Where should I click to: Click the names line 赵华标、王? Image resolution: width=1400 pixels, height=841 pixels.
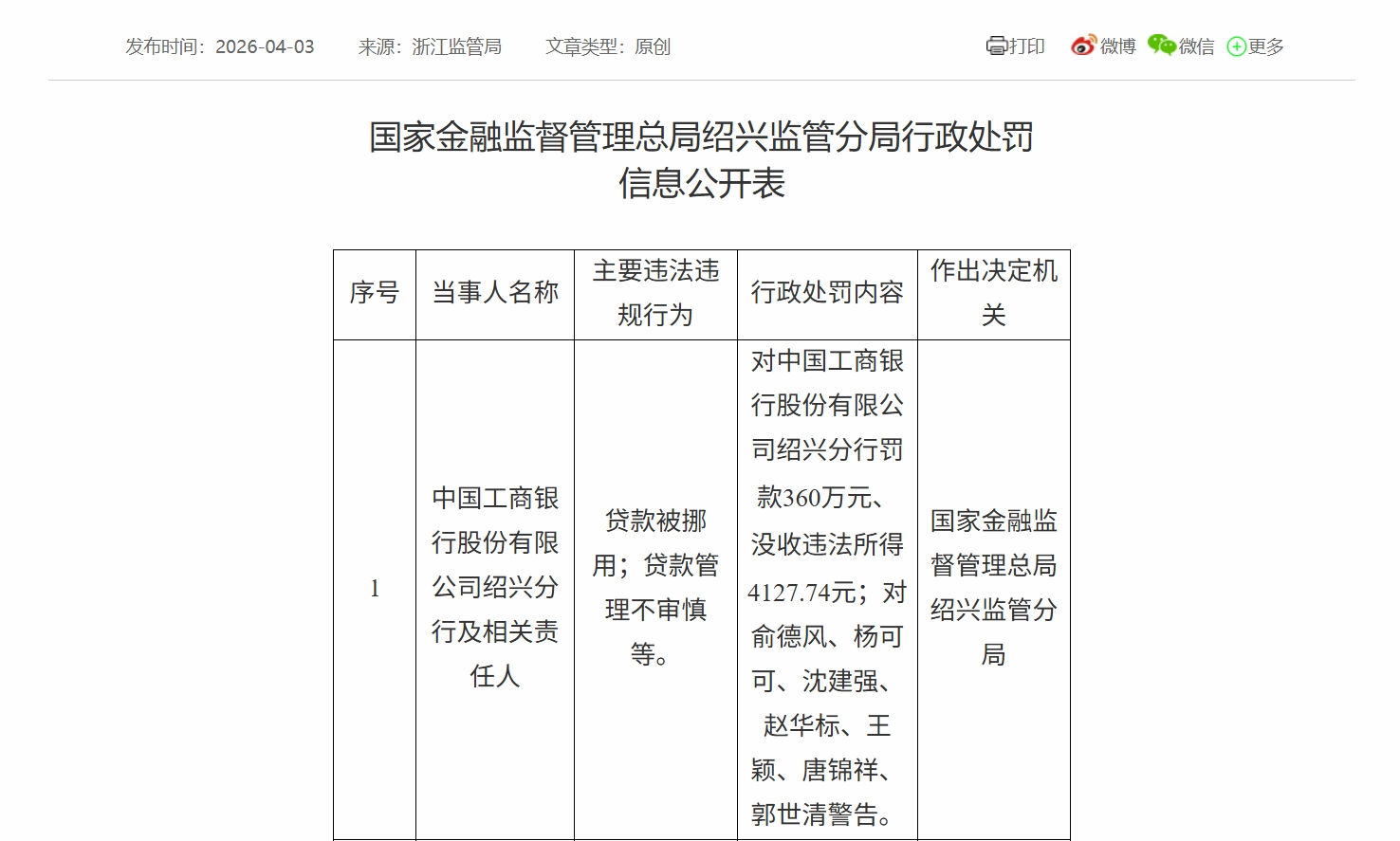point(827,725)
